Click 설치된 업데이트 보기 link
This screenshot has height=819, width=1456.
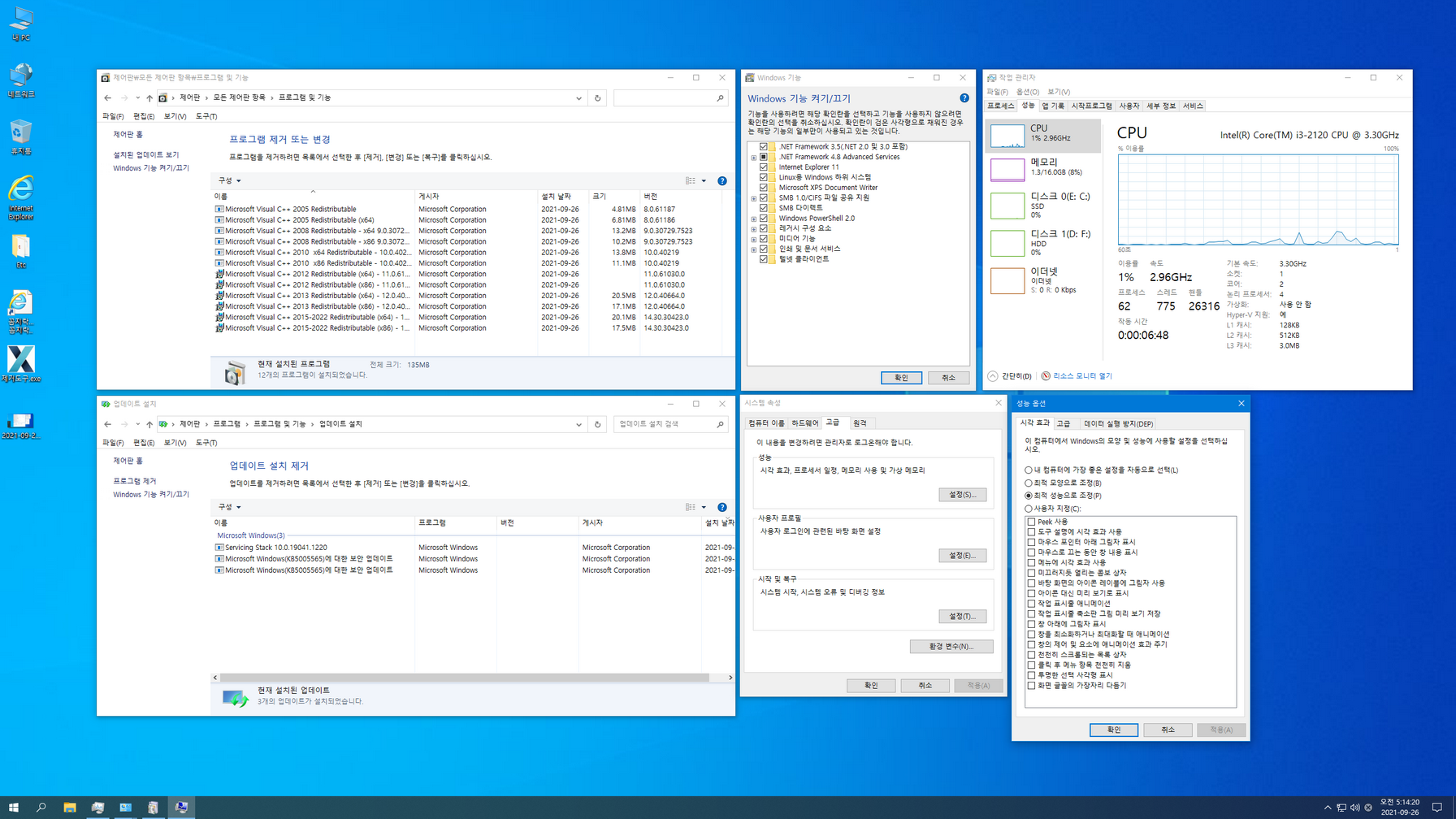(146, 154)
